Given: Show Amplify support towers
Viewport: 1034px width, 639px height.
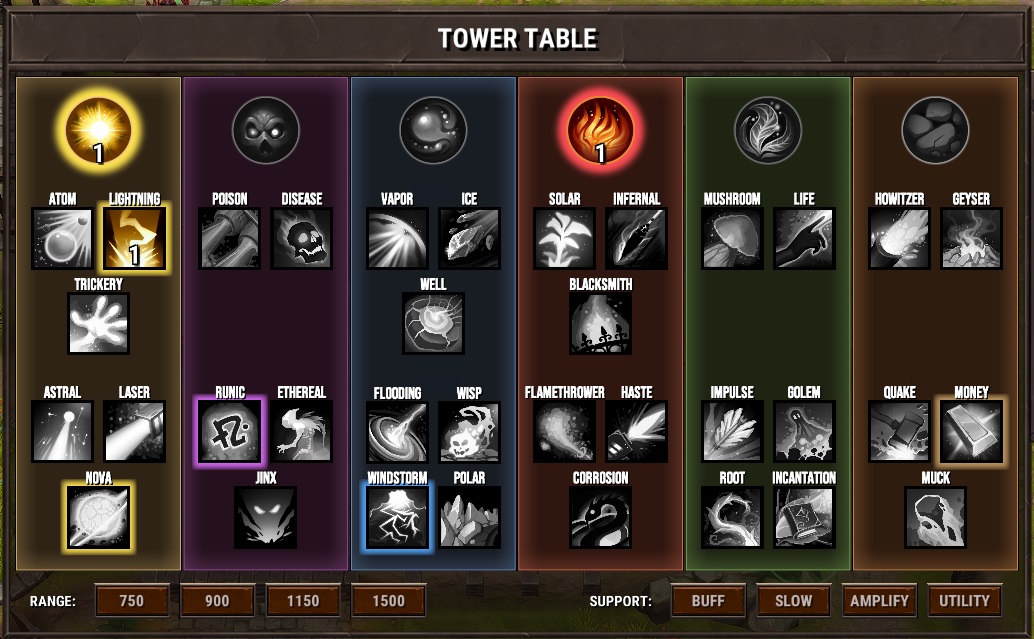Looking at the screenshot, I should click(x=879, y=601).
